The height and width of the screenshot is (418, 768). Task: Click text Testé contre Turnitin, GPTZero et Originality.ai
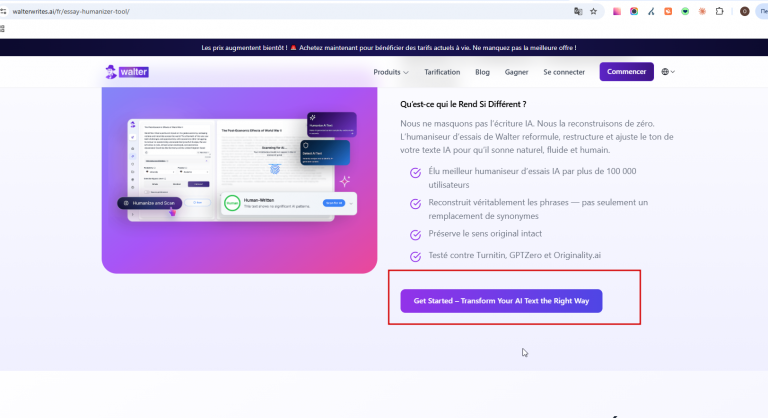pos(514,255)
